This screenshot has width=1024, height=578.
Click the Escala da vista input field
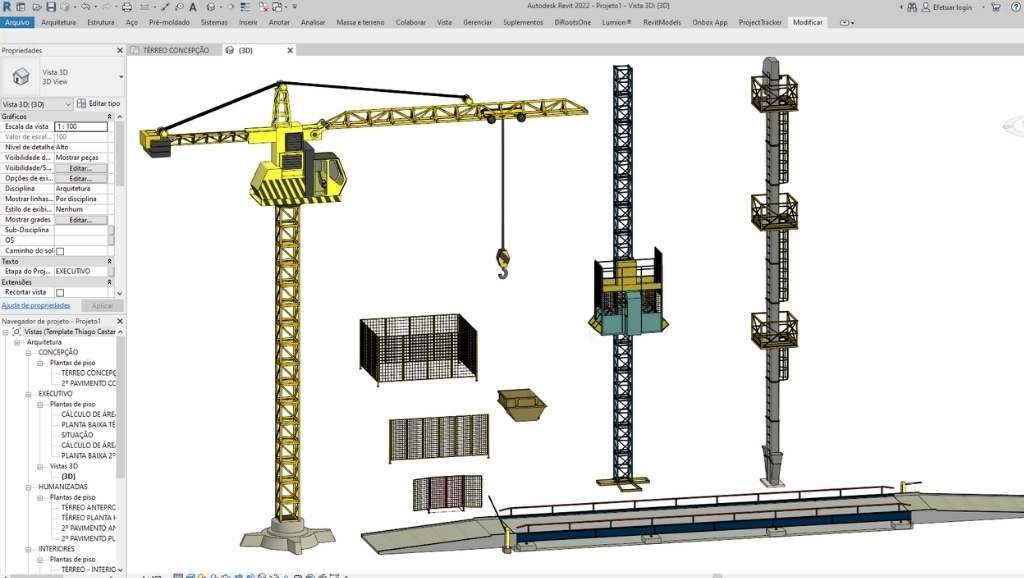(x=80, y=127)
